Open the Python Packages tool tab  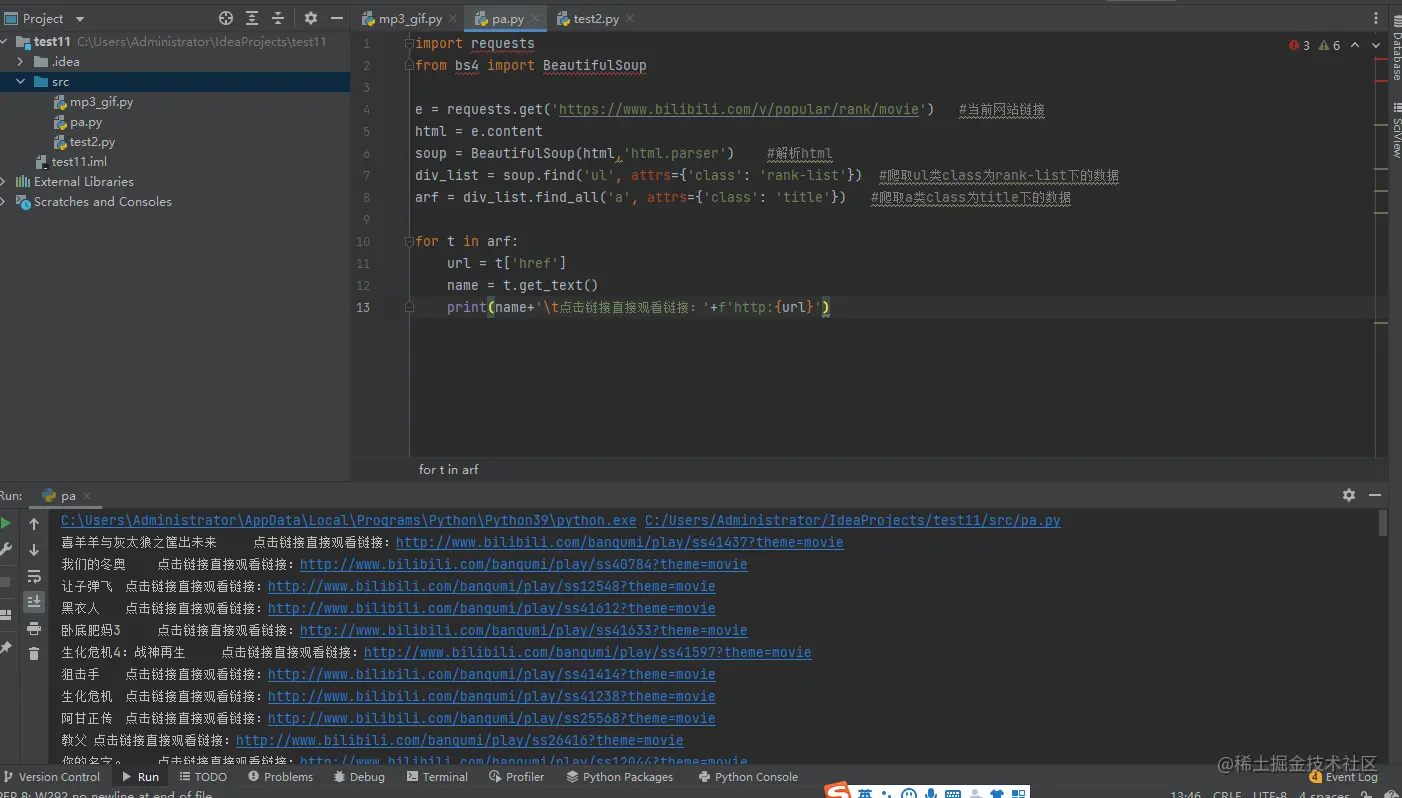click(x=619, y=777)
